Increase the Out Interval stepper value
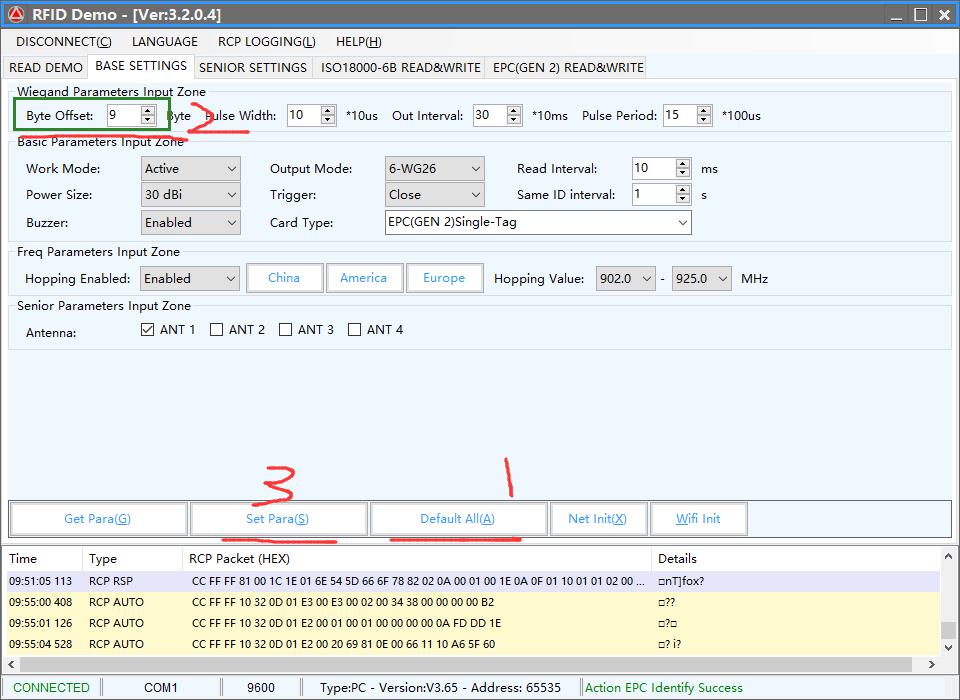 514,110
